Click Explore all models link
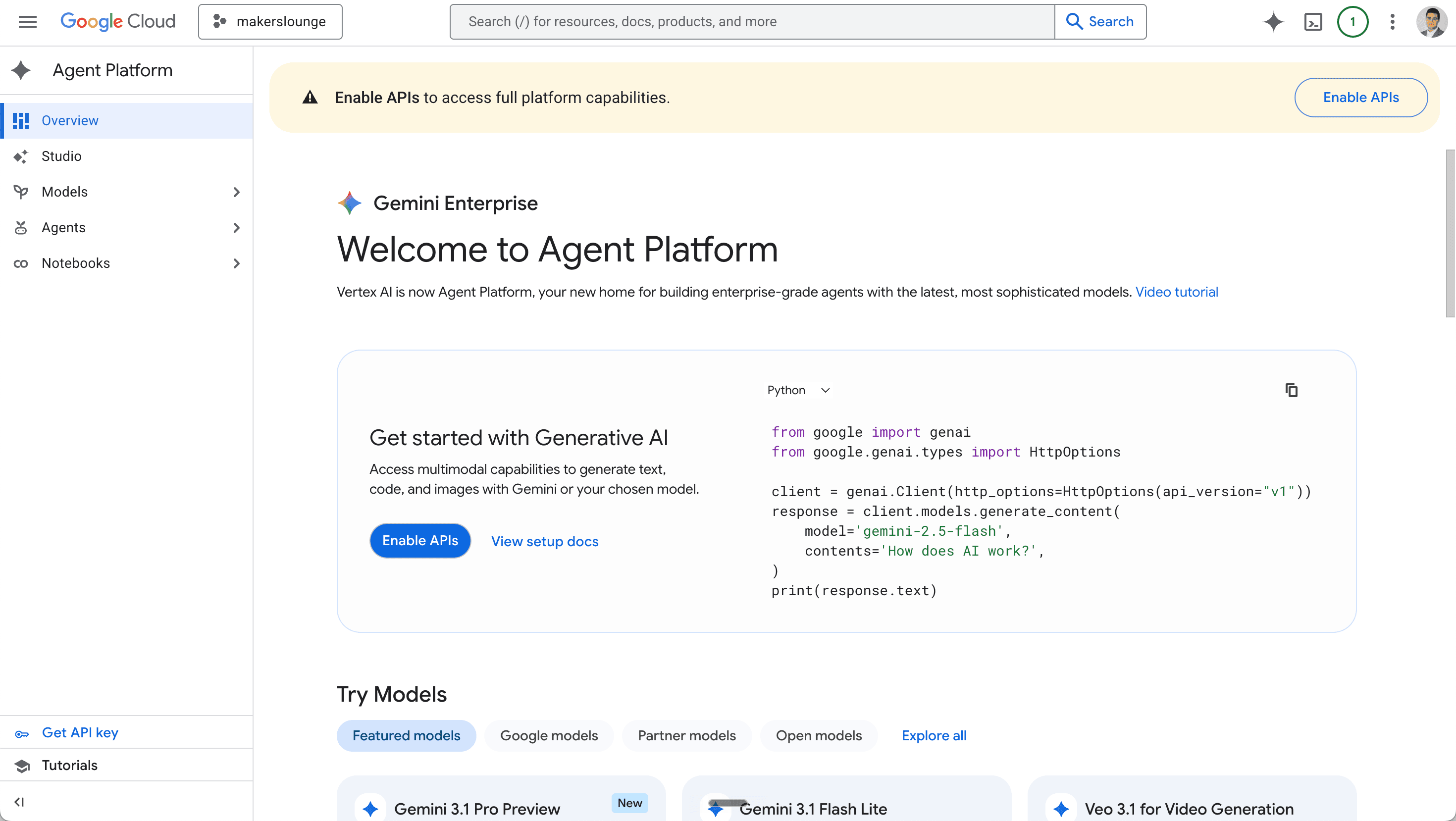The image size is (1456, 821). 934,735
